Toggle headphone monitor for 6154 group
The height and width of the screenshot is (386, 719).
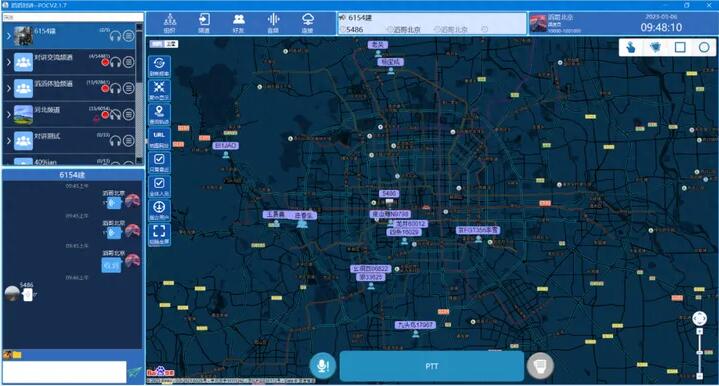point(115,36)
